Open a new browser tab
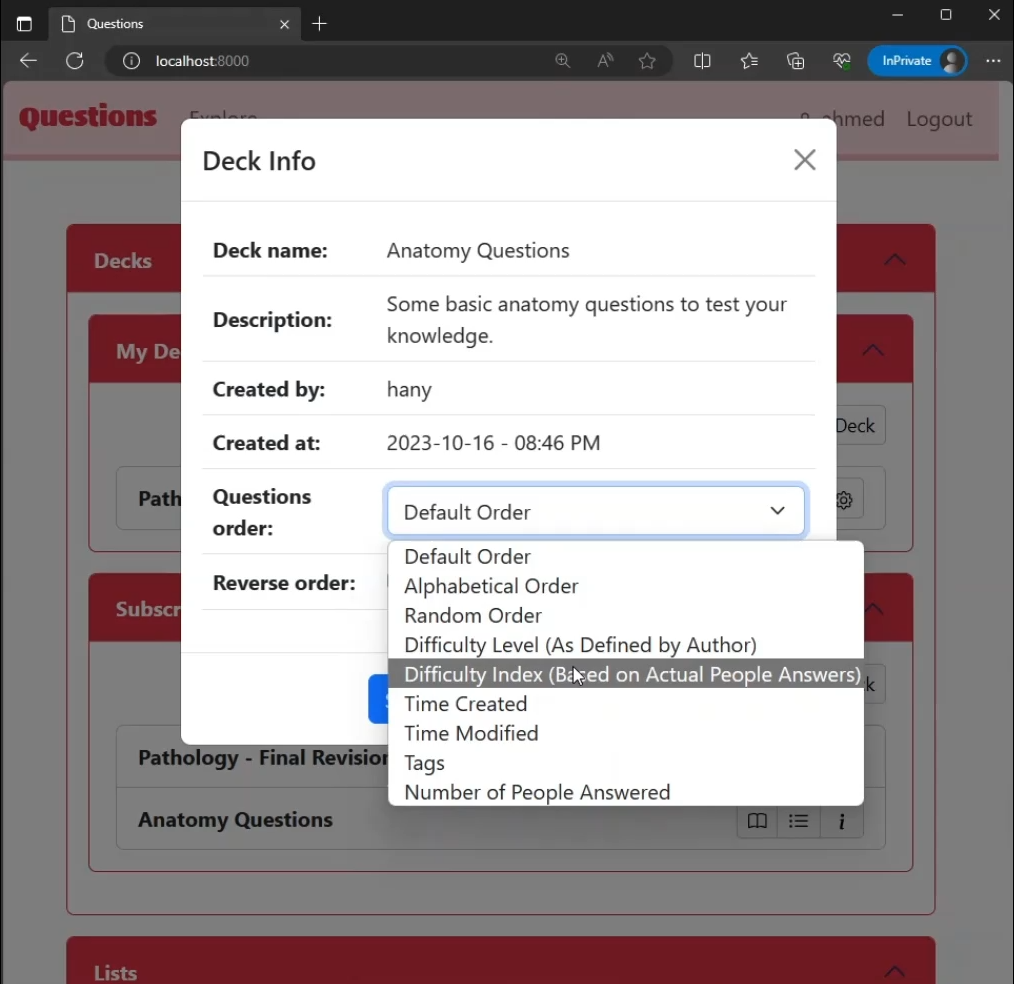 coord(320,24)
